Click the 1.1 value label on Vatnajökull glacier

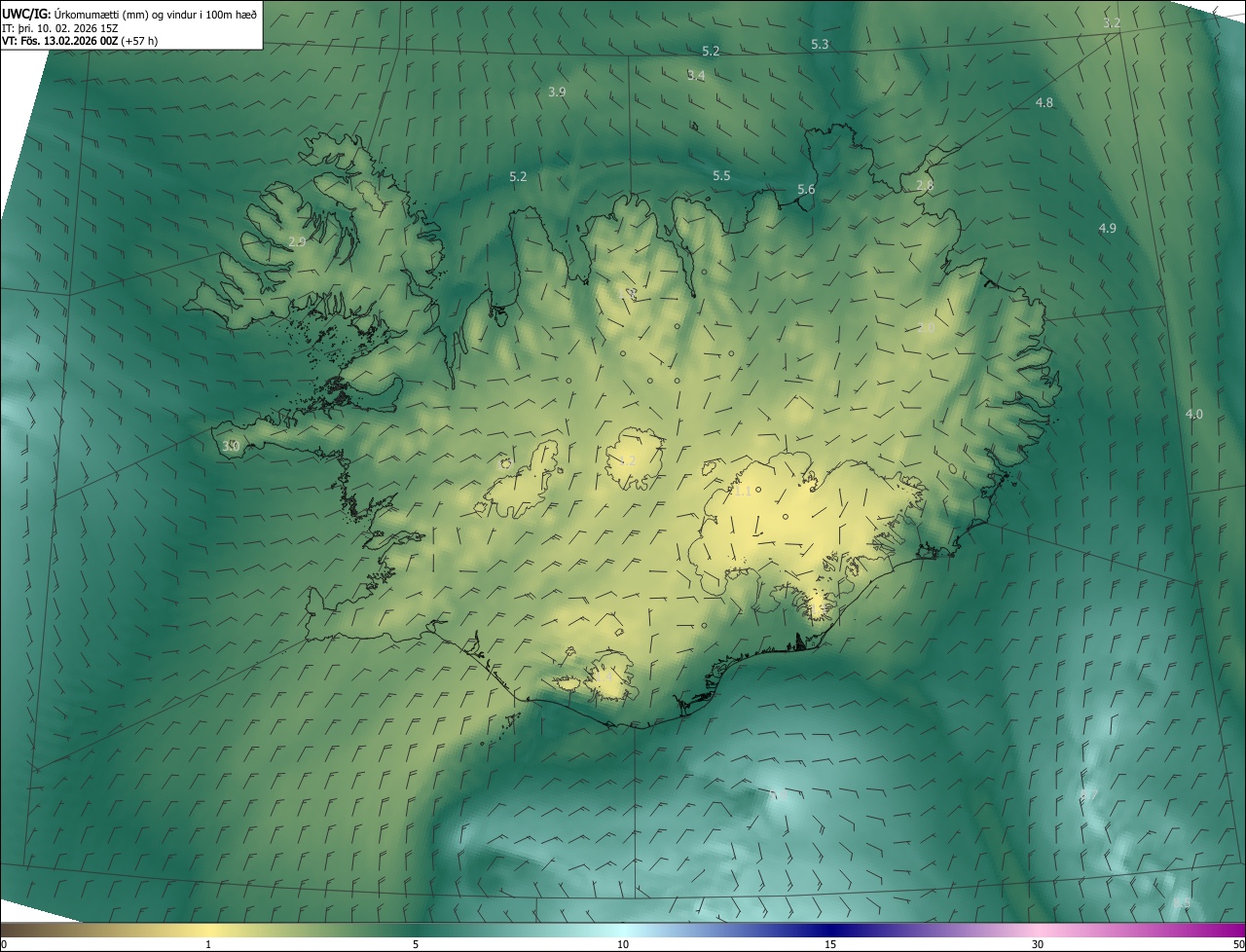[742, 492]
